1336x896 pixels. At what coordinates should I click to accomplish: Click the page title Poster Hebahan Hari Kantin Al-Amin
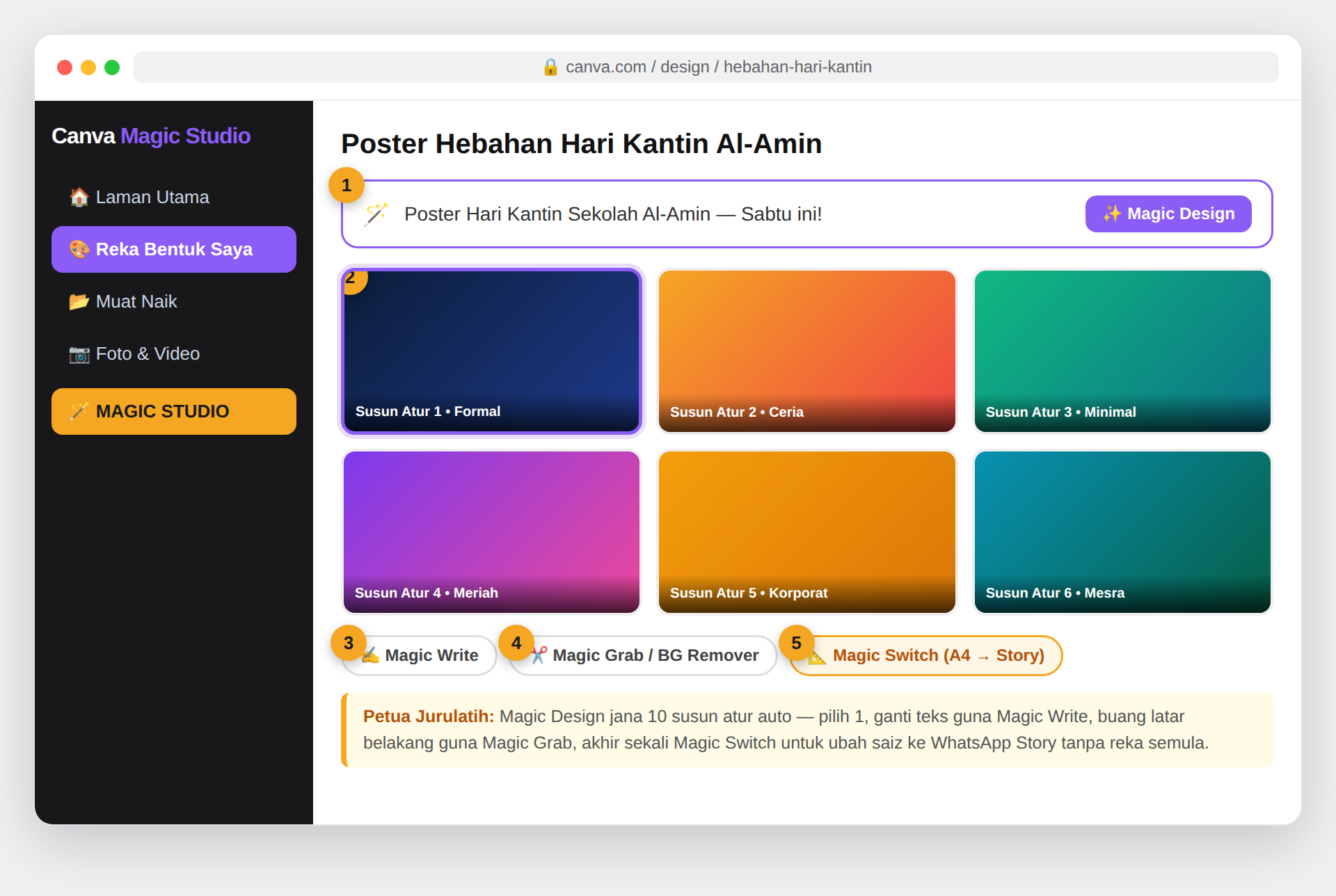(582, 143)
